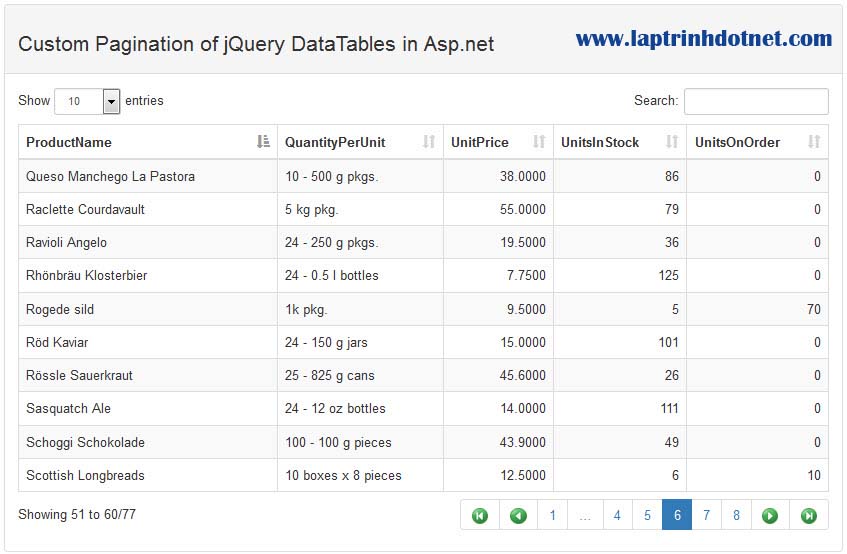Click quantity cell 25 - 825 g cans

(x=360, y=375)
